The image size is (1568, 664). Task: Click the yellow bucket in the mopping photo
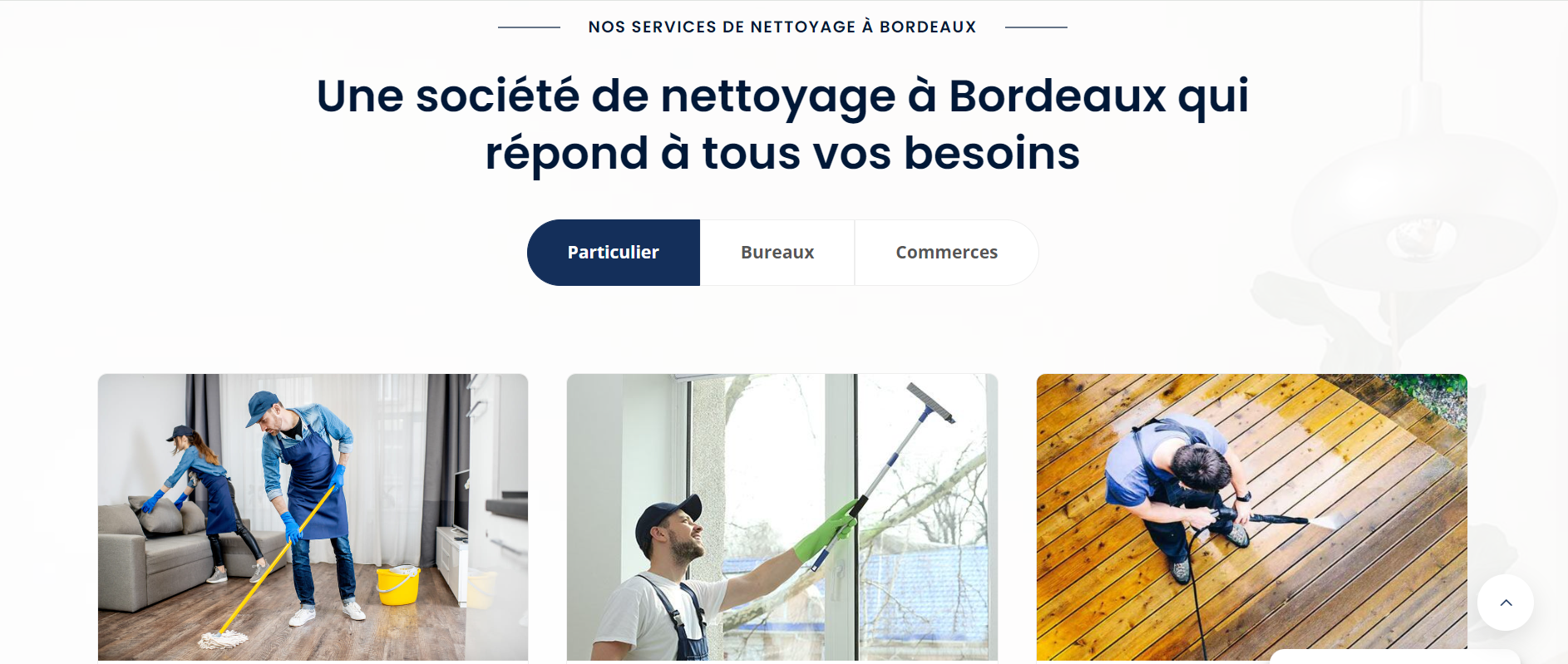[x=398, y=585]
